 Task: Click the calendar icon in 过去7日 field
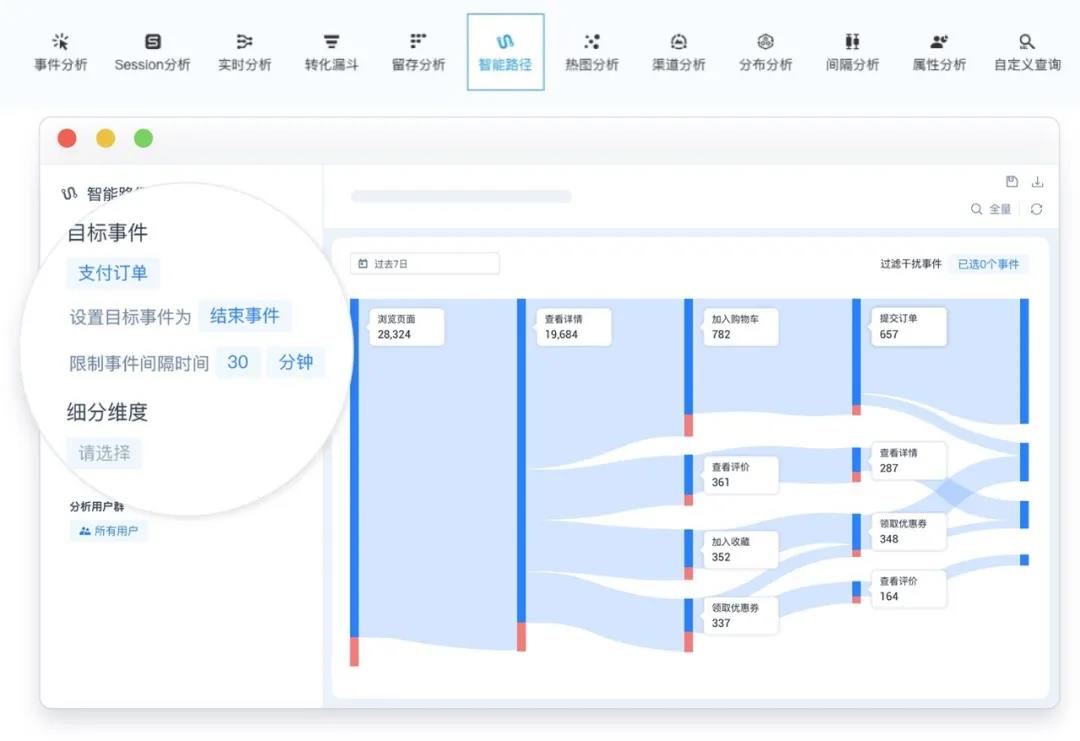[x=363, y=264]
